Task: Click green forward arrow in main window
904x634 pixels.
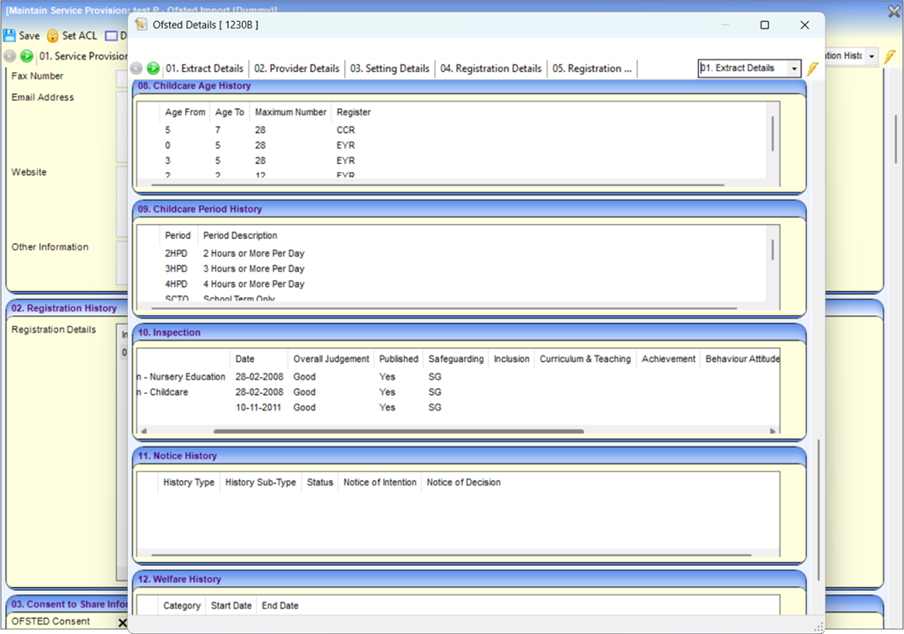Action: click(27, 56)
